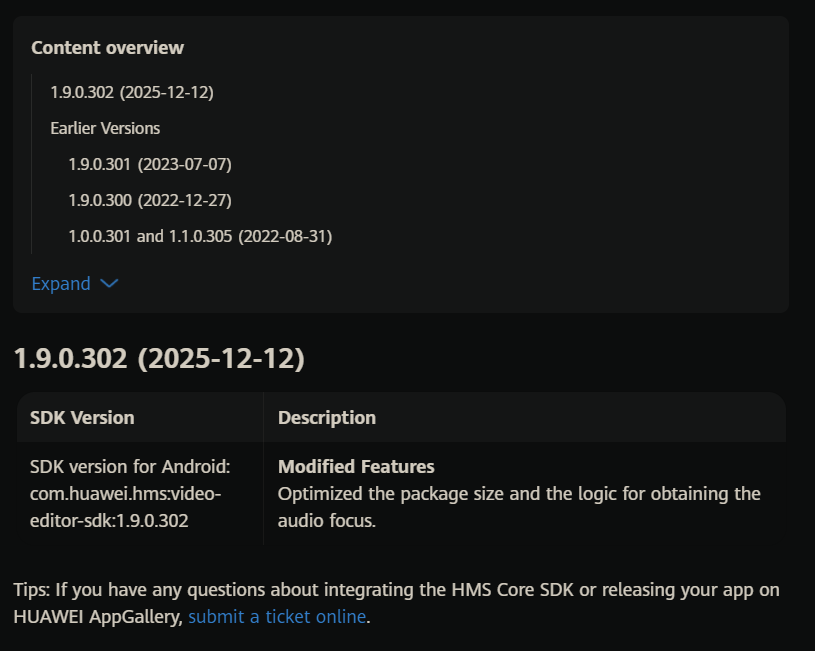
Task: Click the SDK Version column header
Action: coord(82,418)
